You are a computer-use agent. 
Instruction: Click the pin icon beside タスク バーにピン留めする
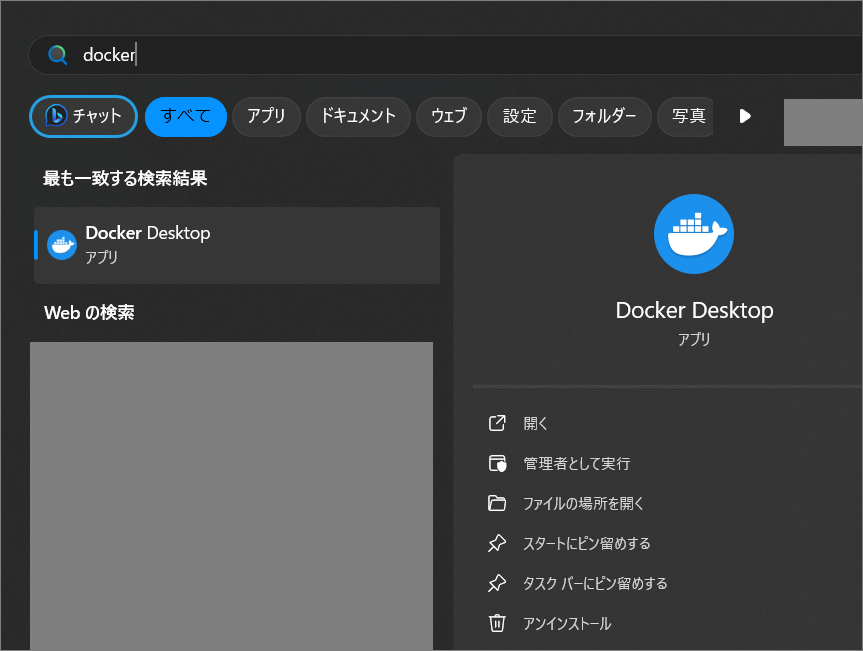click(497, 583)
